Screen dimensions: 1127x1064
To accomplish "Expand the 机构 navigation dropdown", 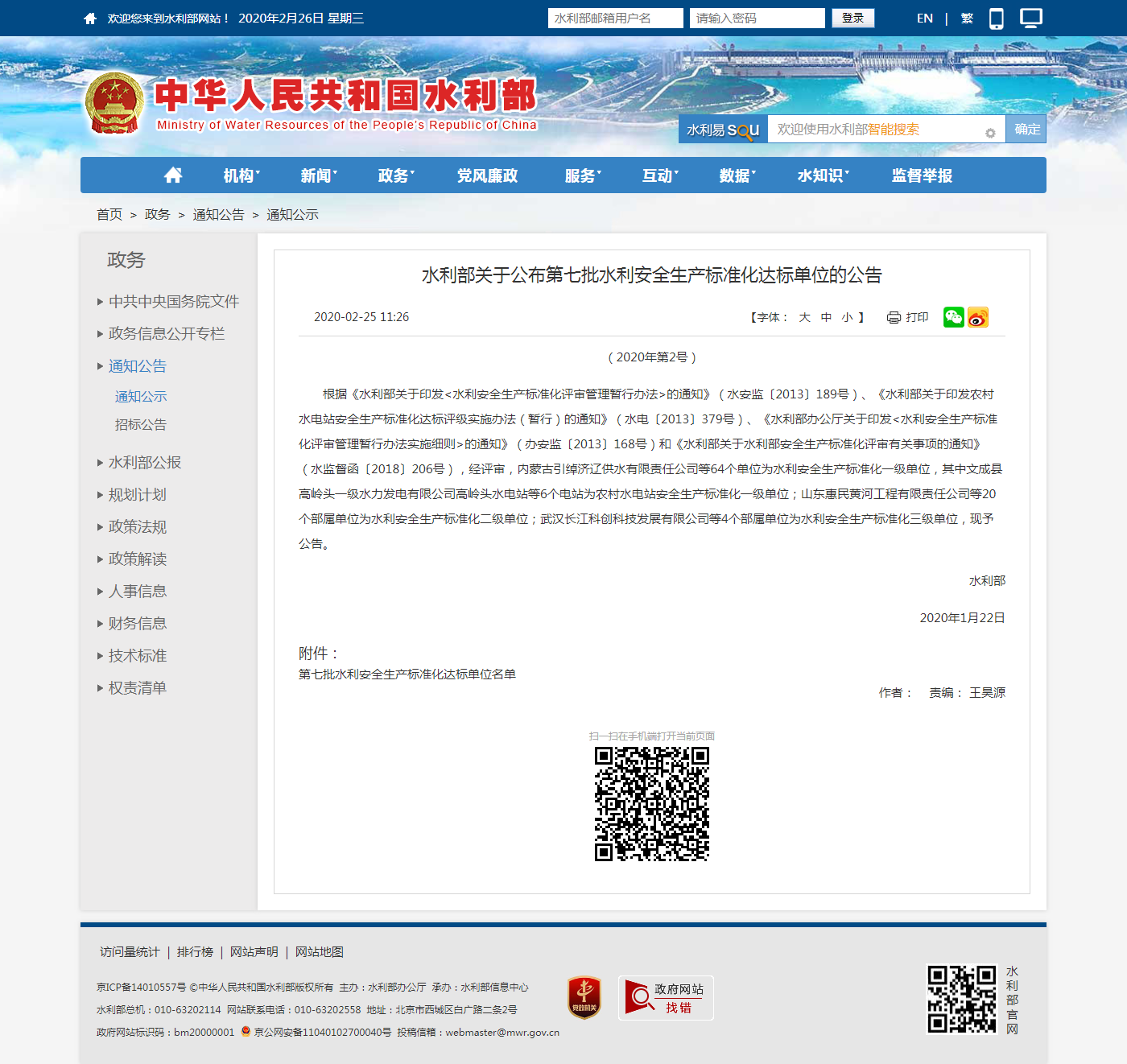I will [241, 175].
